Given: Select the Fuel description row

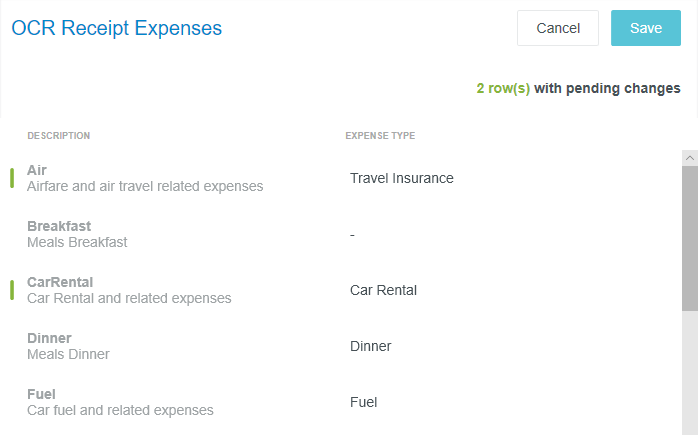Looking at the screenshot, I should 120,402.
